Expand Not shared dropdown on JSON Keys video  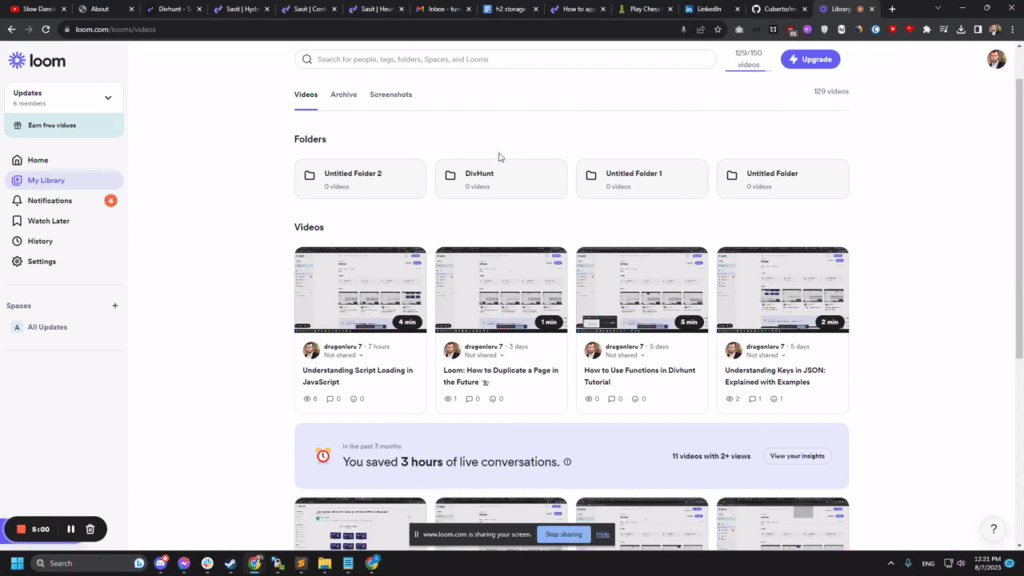pos(766,355)
